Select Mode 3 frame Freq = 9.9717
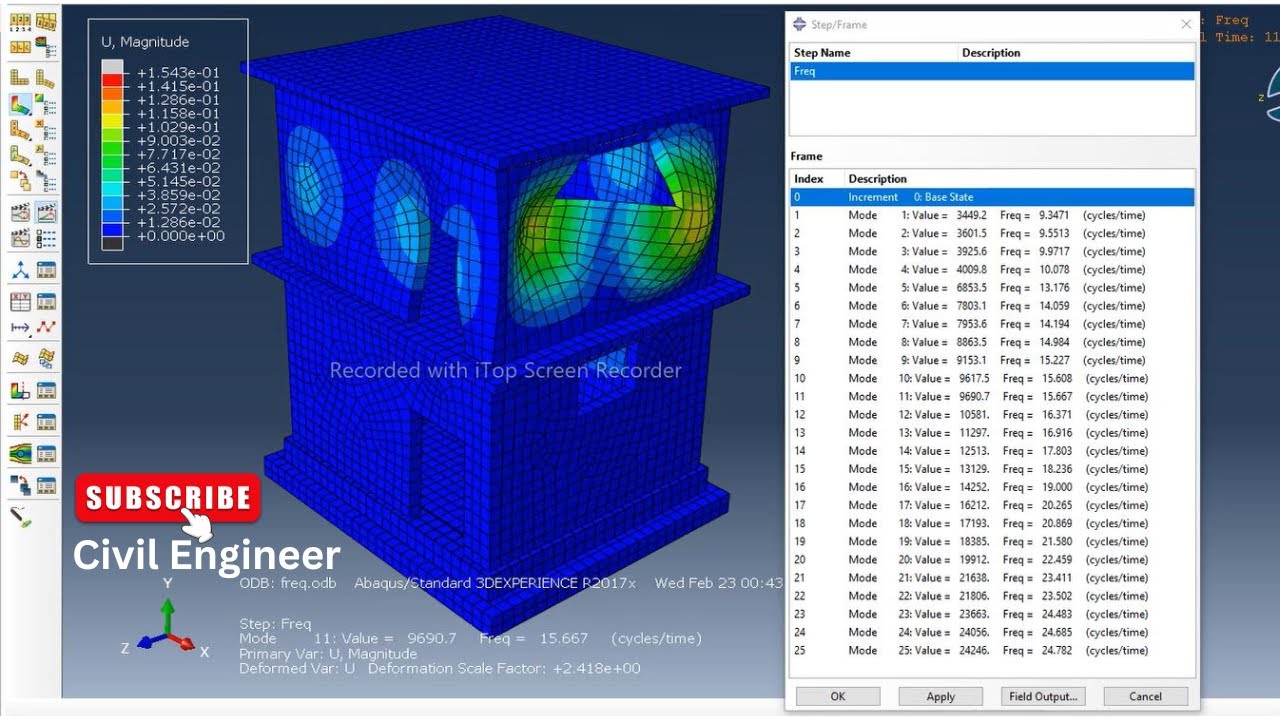Screen dimensions: 1280x720 tap(992, 251)
